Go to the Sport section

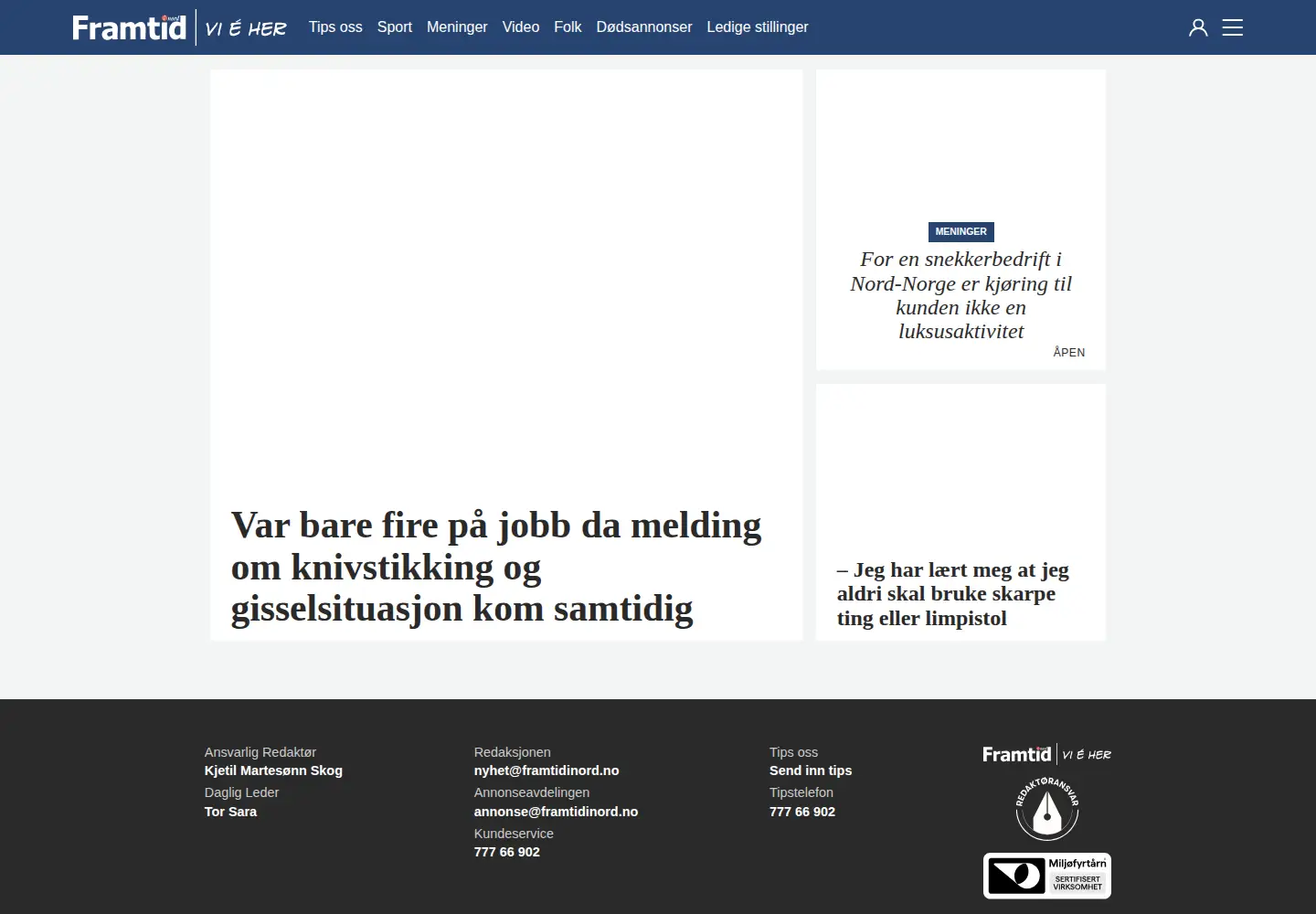[x=395, y=27]
